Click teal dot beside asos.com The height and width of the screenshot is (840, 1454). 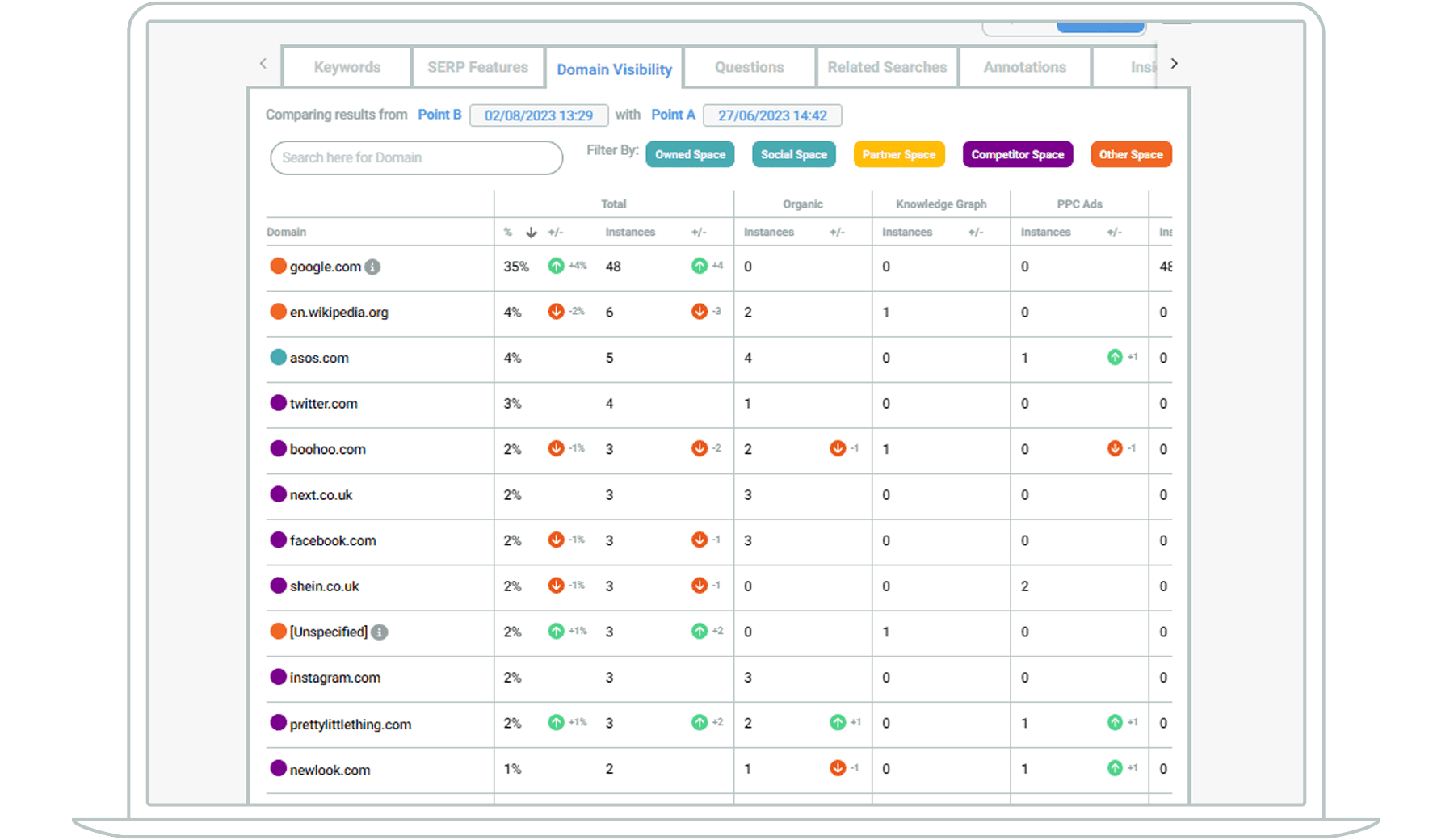click(x=278, y=357)
